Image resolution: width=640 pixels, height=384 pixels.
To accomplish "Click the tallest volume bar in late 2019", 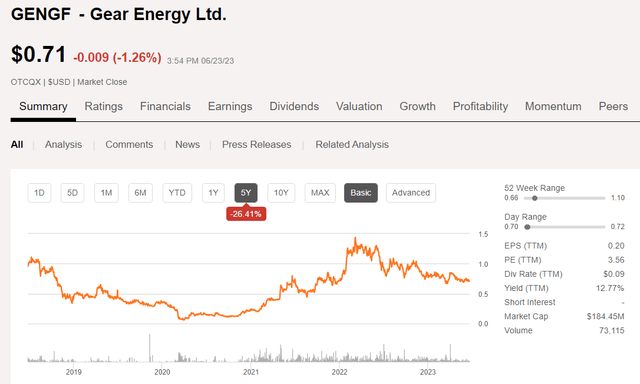I will [149, 348].
